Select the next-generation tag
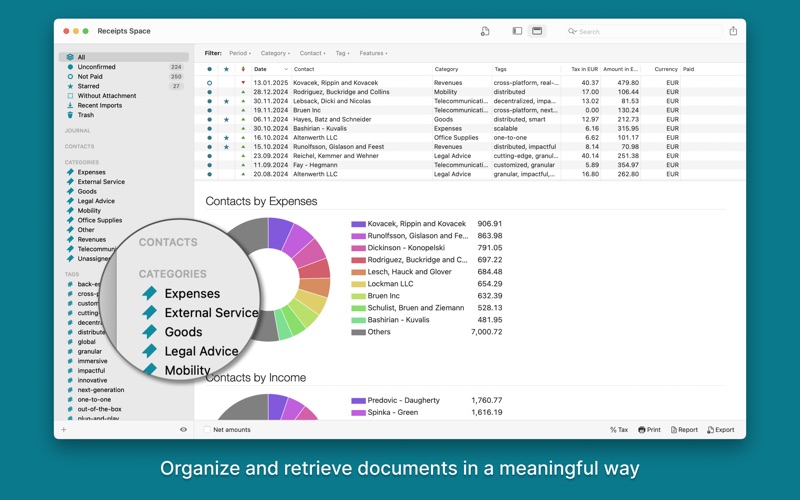This screenshot has width=800, height=500. click(x=101, y=390)
